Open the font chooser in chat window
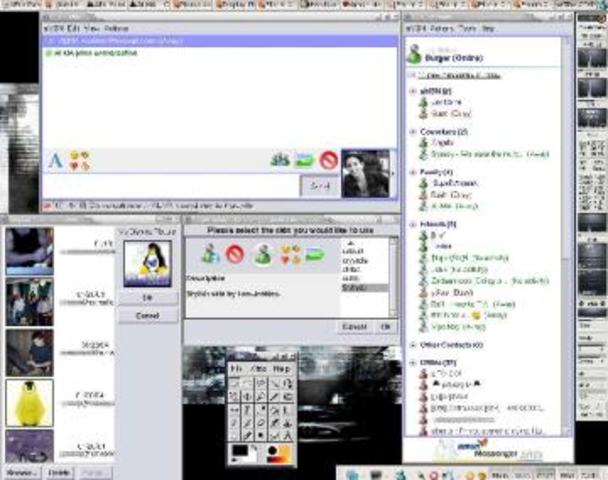This screenshot has height=480, width=608. click(55, 160)
